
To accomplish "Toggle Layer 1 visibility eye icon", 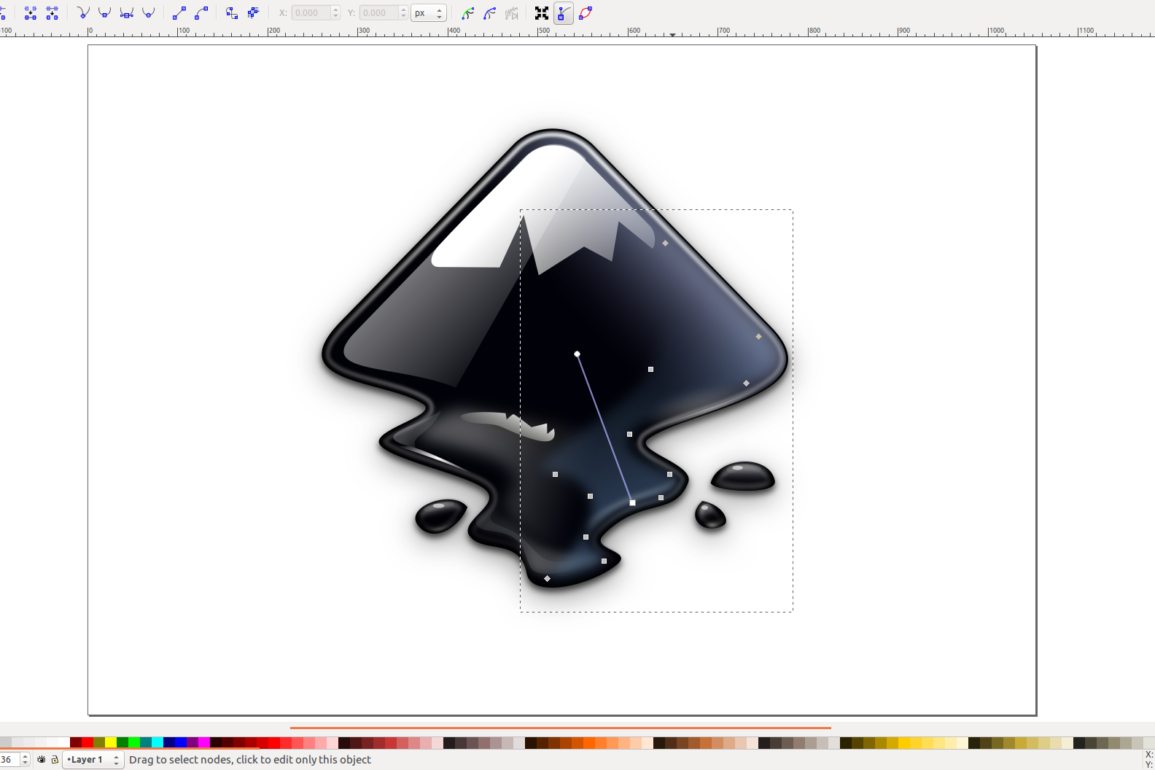I will tap(41, 759).
